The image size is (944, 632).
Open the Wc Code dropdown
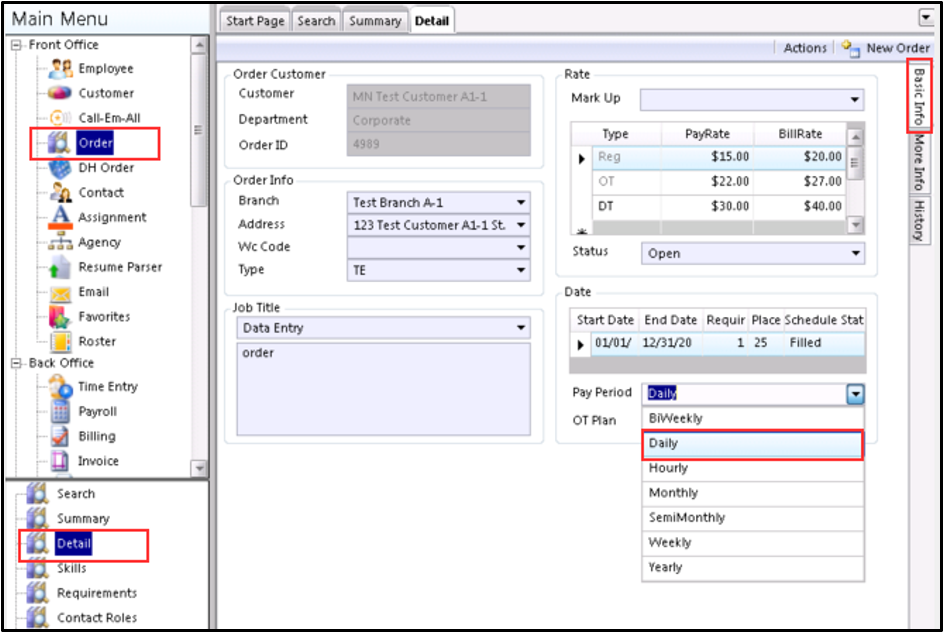521,247
